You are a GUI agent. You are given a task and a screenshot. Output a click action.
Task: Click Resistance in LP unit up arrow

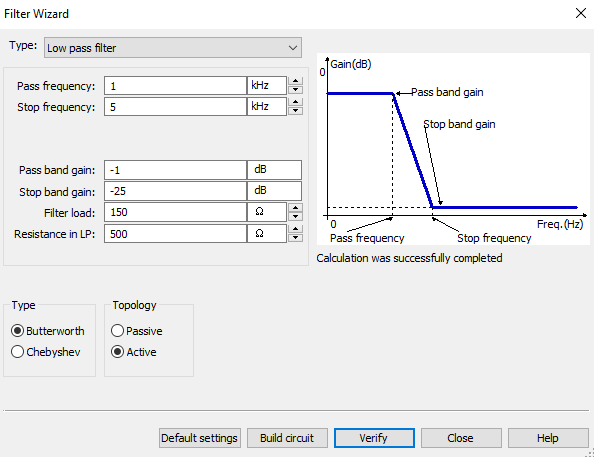click(295, 229)
